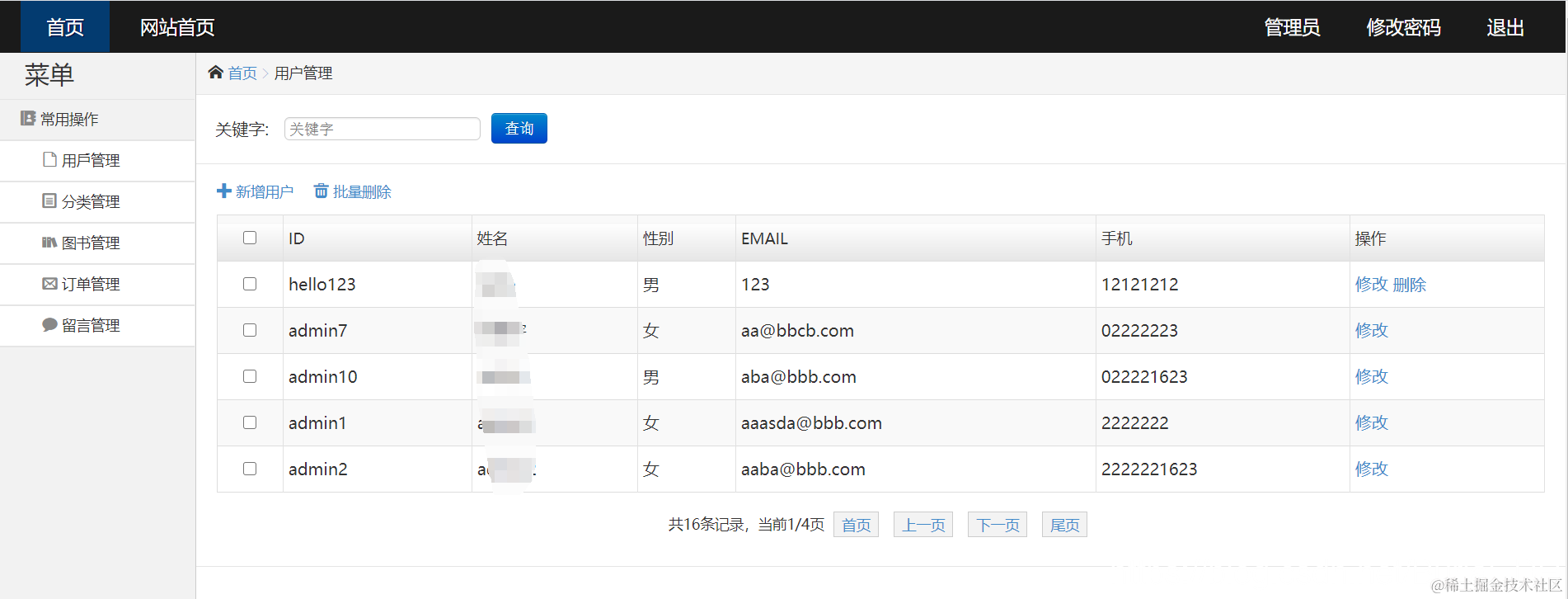Collapse the 常用操作 sidebar section
Image resolution: width=1568 pixels, height=599 pixels.
point(97,120)
